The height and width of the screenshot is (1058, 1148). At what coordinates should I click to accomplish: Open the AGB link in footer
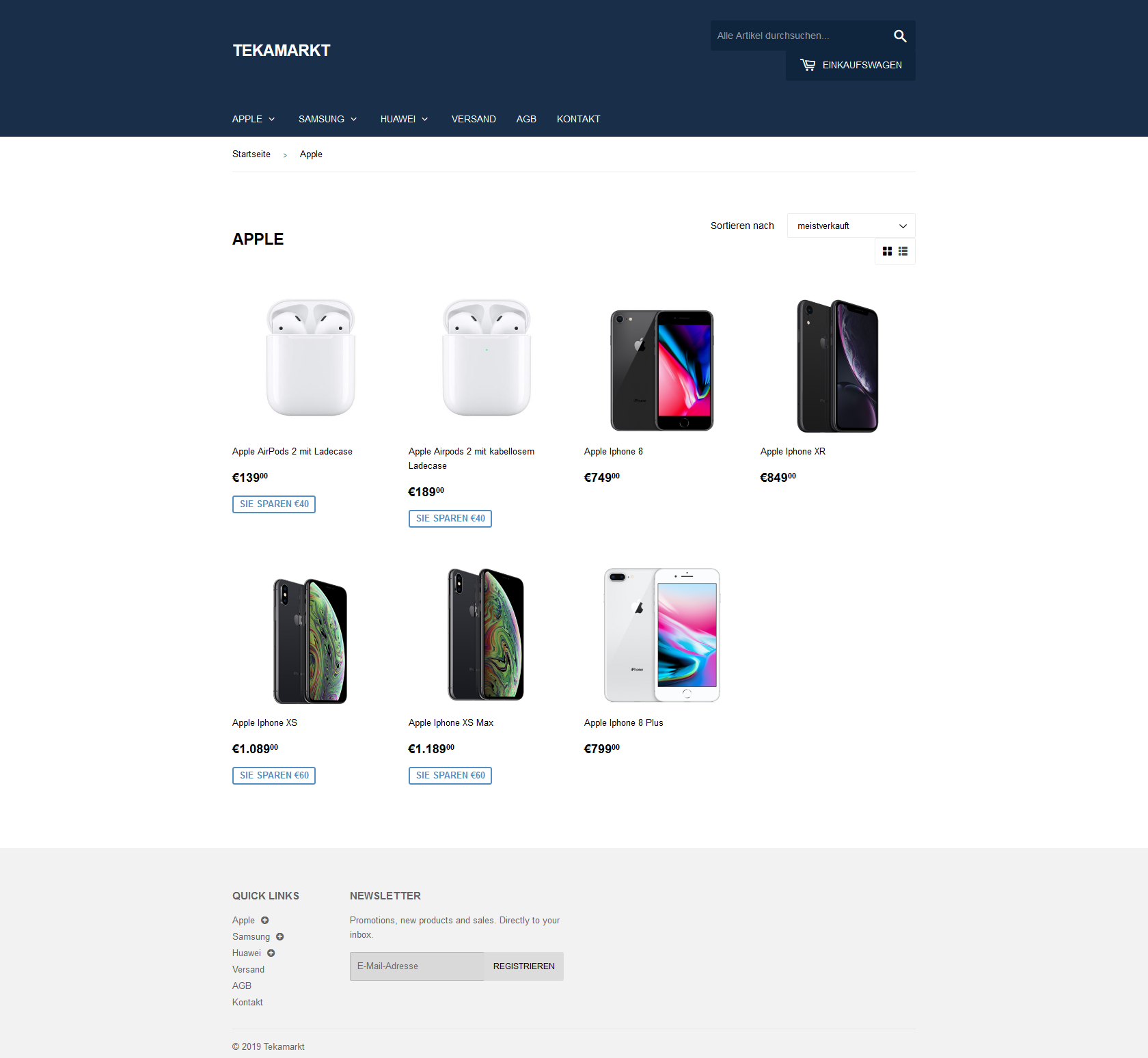242,986
